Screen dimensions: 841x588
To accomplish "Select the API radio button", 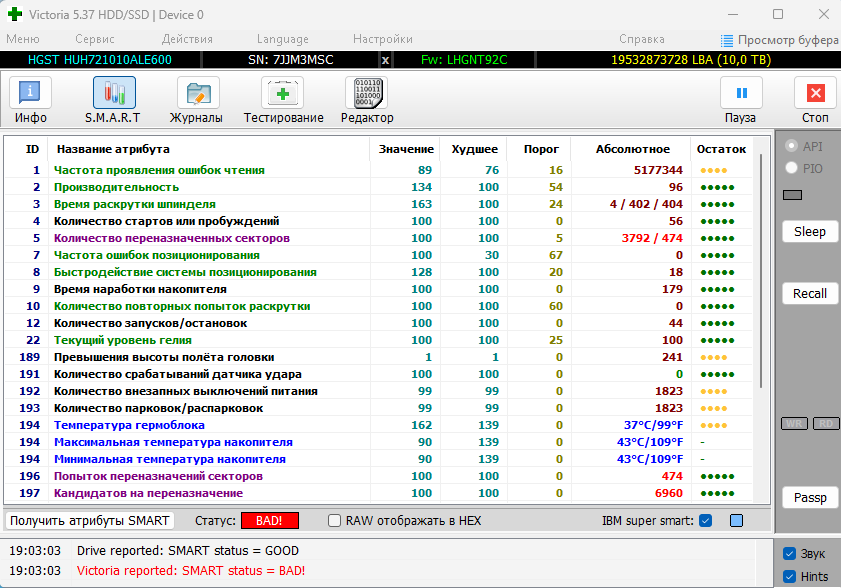I will click(x=791, y=146).
